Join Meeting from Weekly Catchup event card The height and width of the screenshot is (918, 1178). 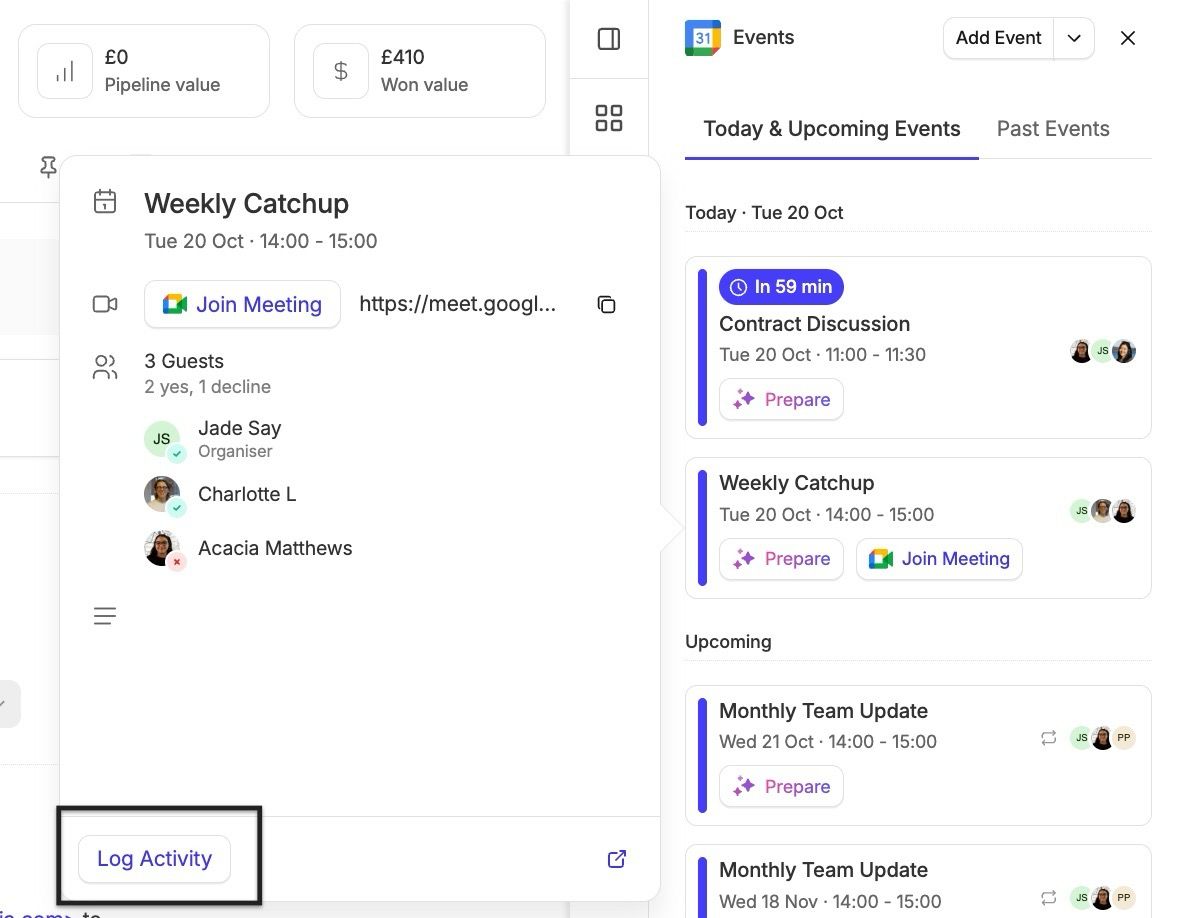[939, 559]
